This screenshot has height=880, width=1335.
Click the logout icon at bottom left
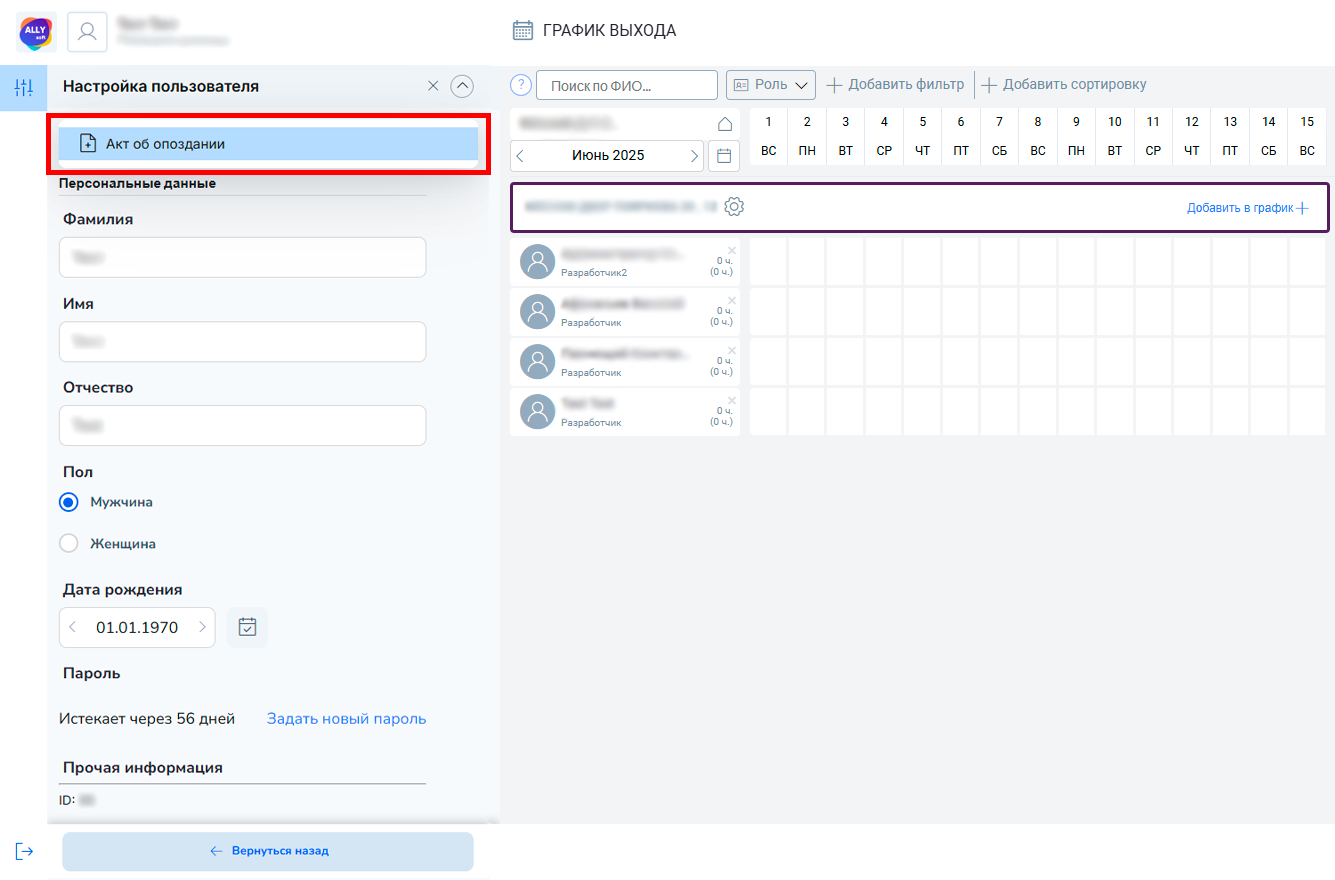25,851
